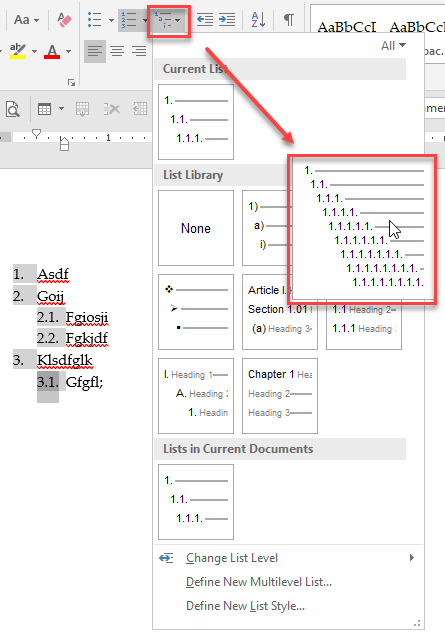
Task: Click the print preview magnifier icon
Action: click(13, 109)
